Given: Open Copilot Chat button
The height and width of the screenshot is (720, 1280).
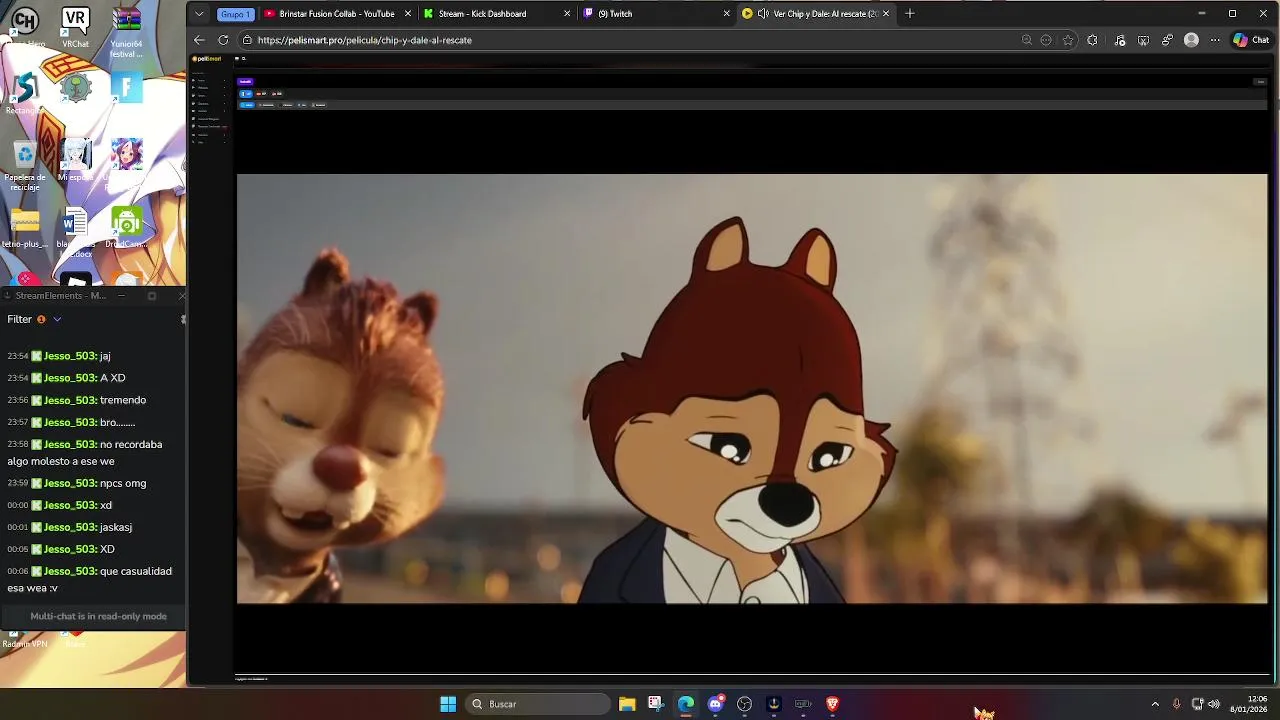Looking at the screenshot, I should [1252, 40].
